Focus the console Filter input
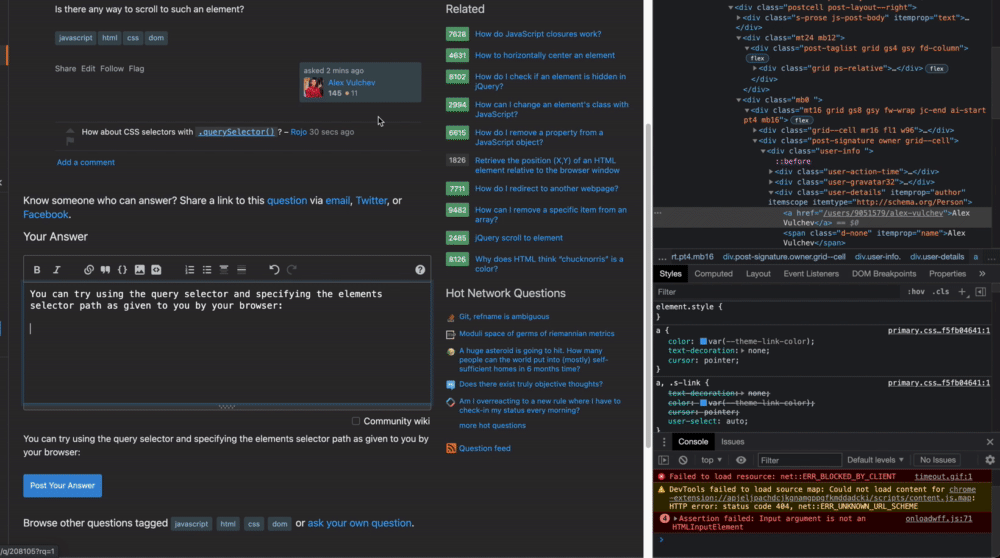1000x558 pixels. pos(799,460)
